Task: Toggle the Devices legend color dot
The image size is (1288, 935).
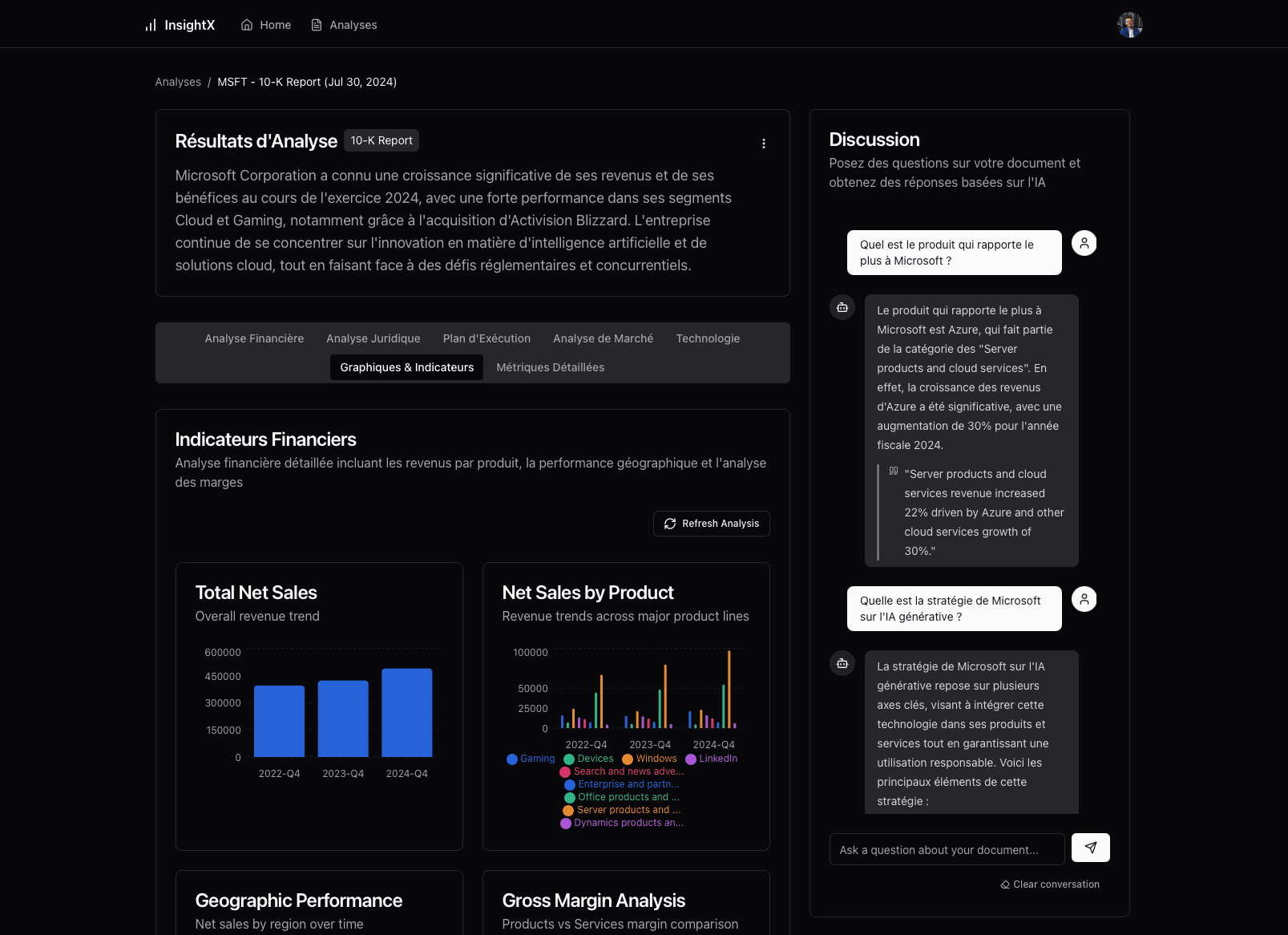Action: (x=569, y=759)
